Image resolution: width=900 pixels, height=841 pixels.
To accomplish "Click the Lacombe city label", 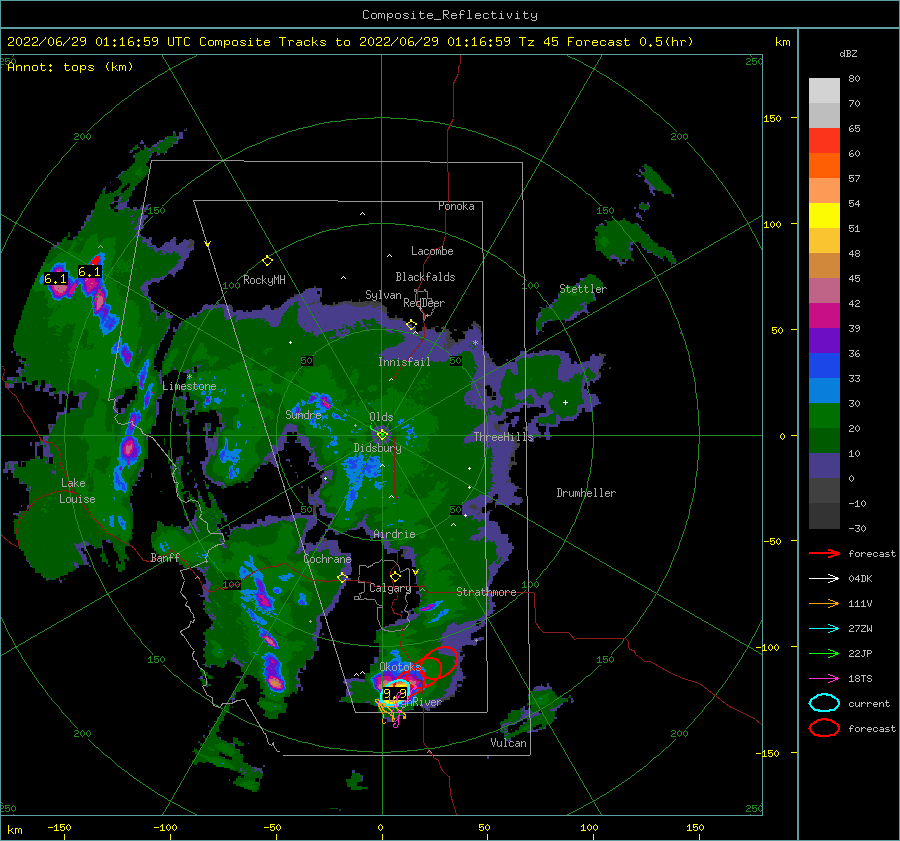I will point(432,251).
